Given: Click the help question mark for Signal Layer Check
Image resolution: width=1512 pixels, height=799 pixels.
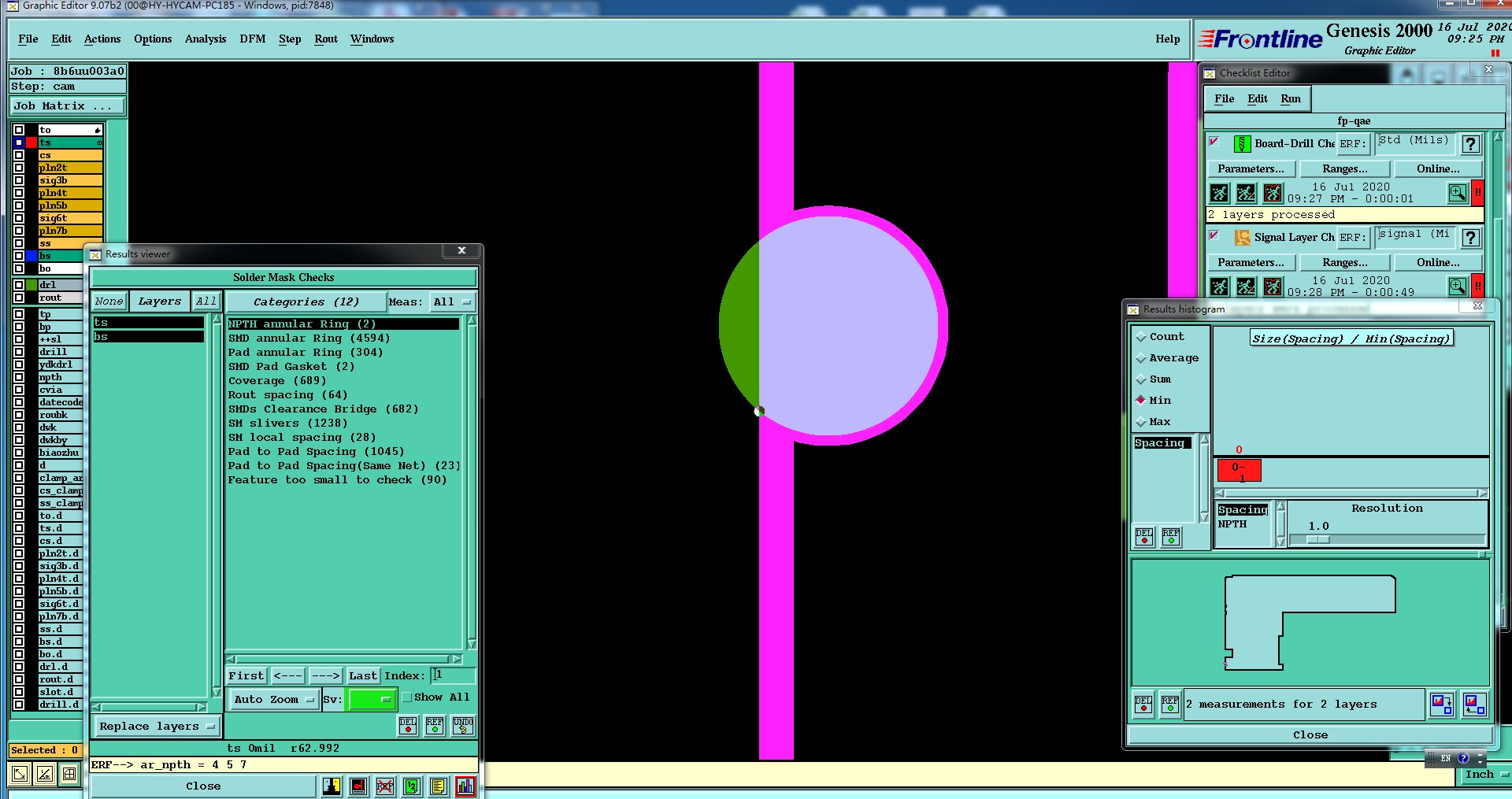Looking at the screenshot, I should (x=1470, y=238).
